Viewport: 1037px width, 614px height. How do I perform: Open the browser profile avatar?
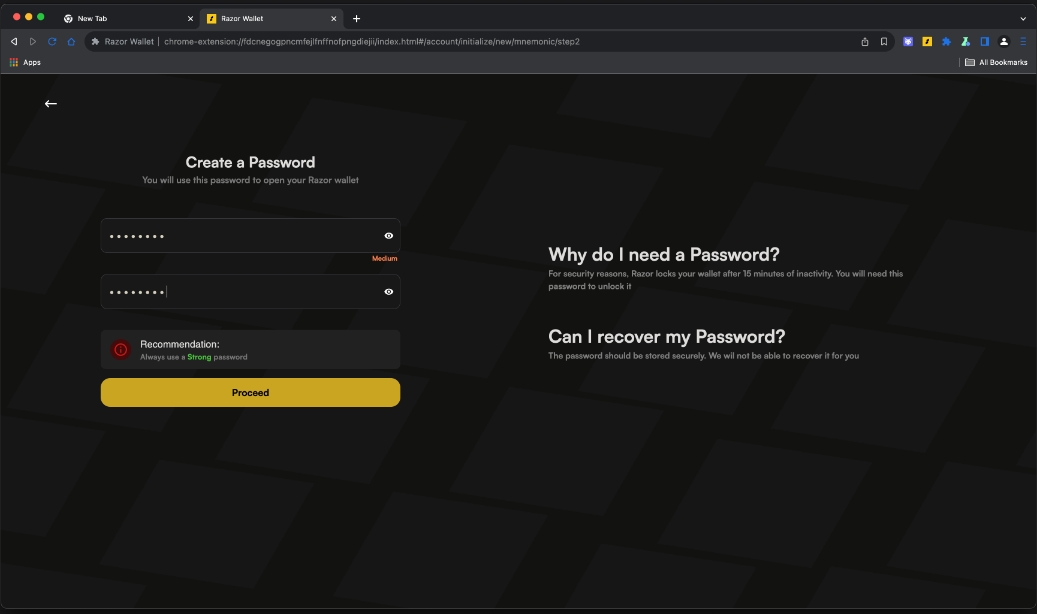pyautogui.click(x=1004, y=42)
